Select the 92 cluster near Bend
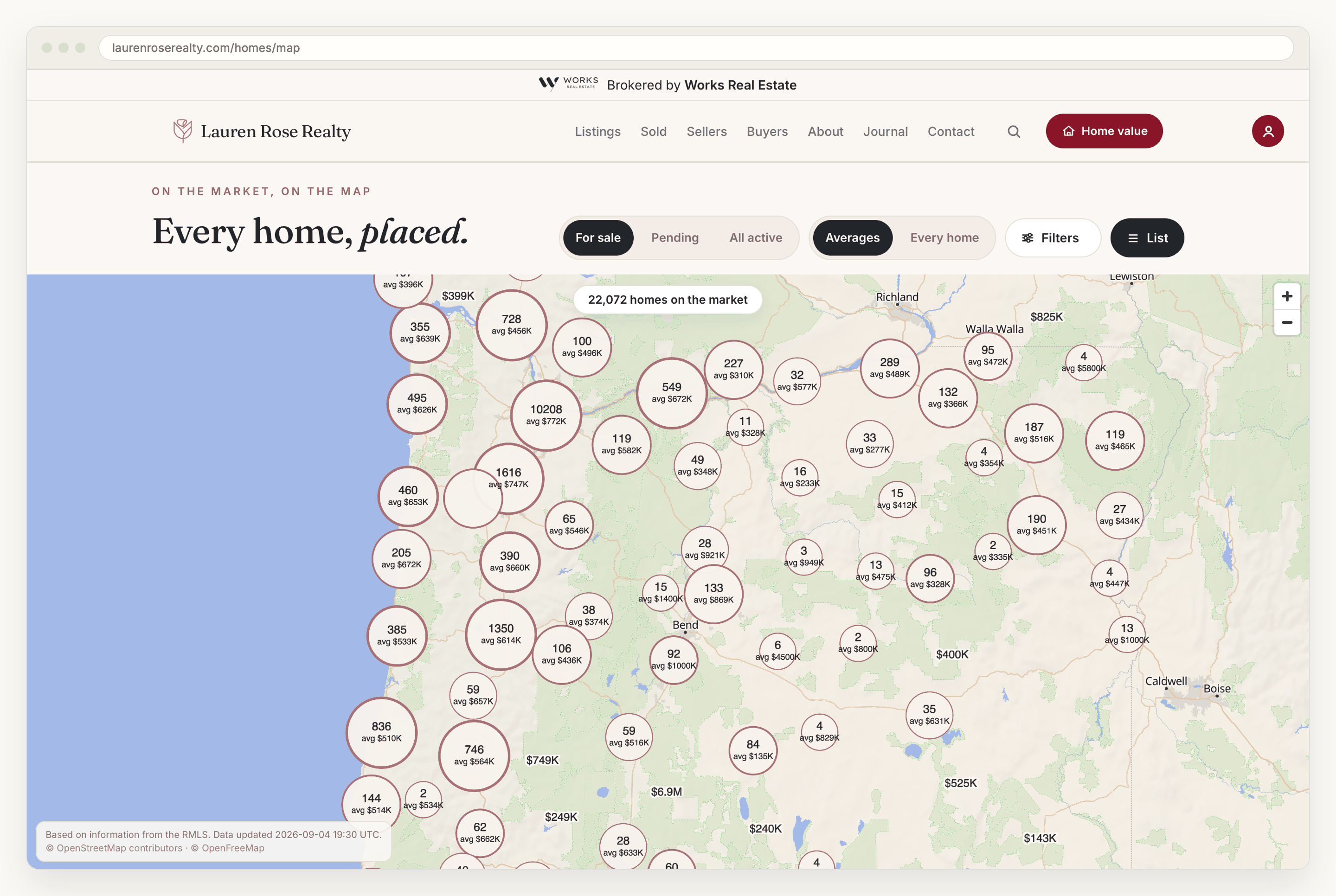 point(673,659)
